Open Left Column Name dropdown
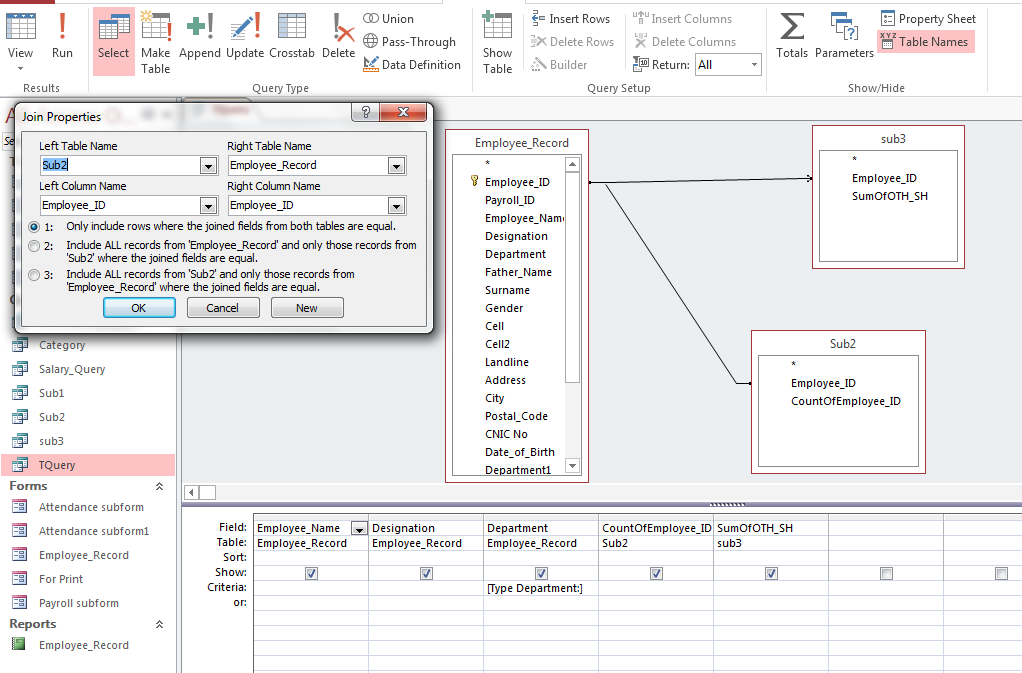The height and width of the screenshot is (673, 1022). [x=208, y=206]
